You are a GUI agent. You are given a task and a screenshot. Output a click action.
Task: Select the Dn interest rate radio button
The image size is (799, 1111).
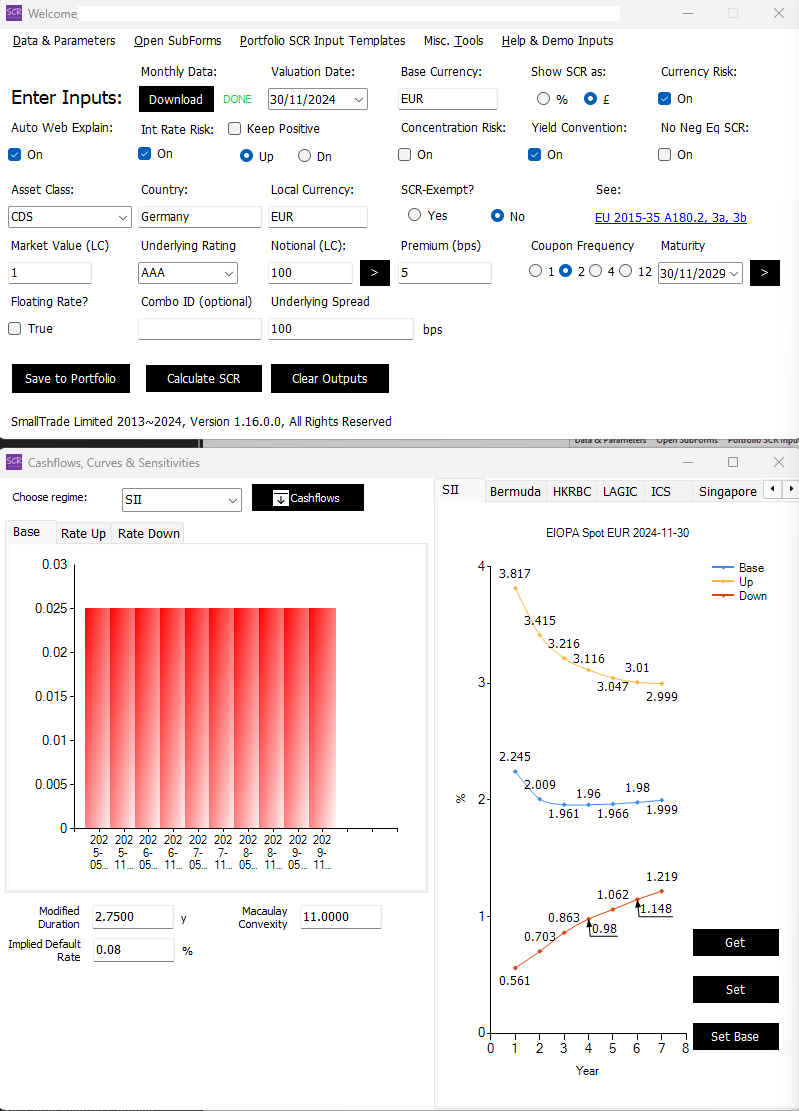[x=305, y=156]
